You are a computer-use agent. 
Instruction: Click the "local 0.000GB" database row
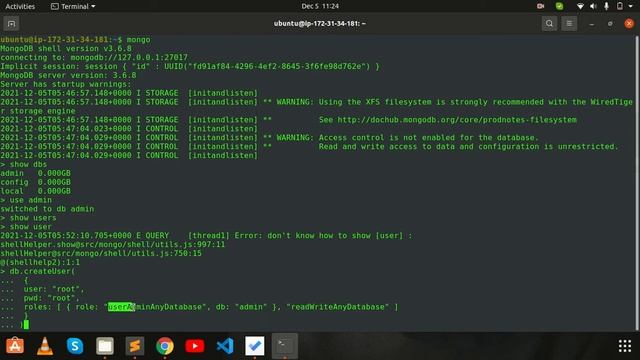coord(36,191)
